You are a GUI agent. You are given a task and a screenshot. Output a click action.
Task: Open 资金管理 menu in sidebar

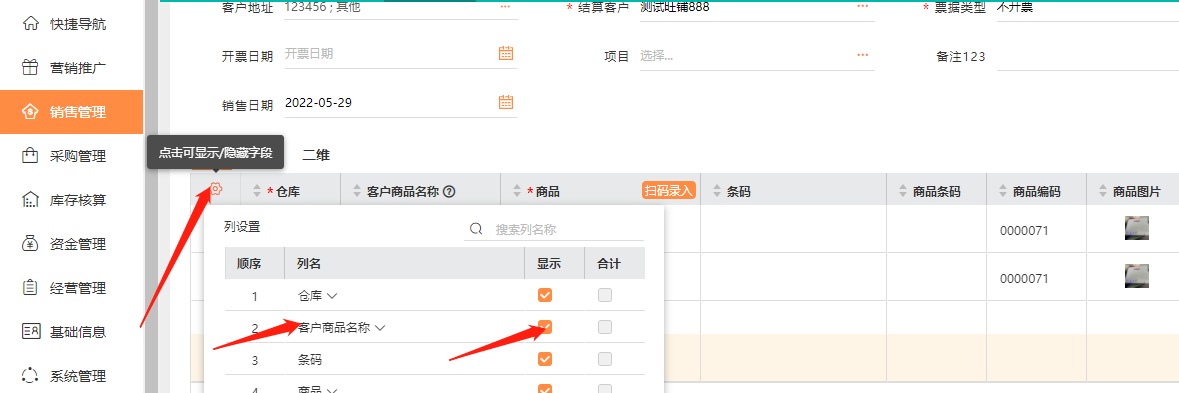click(x=71, y=243)
